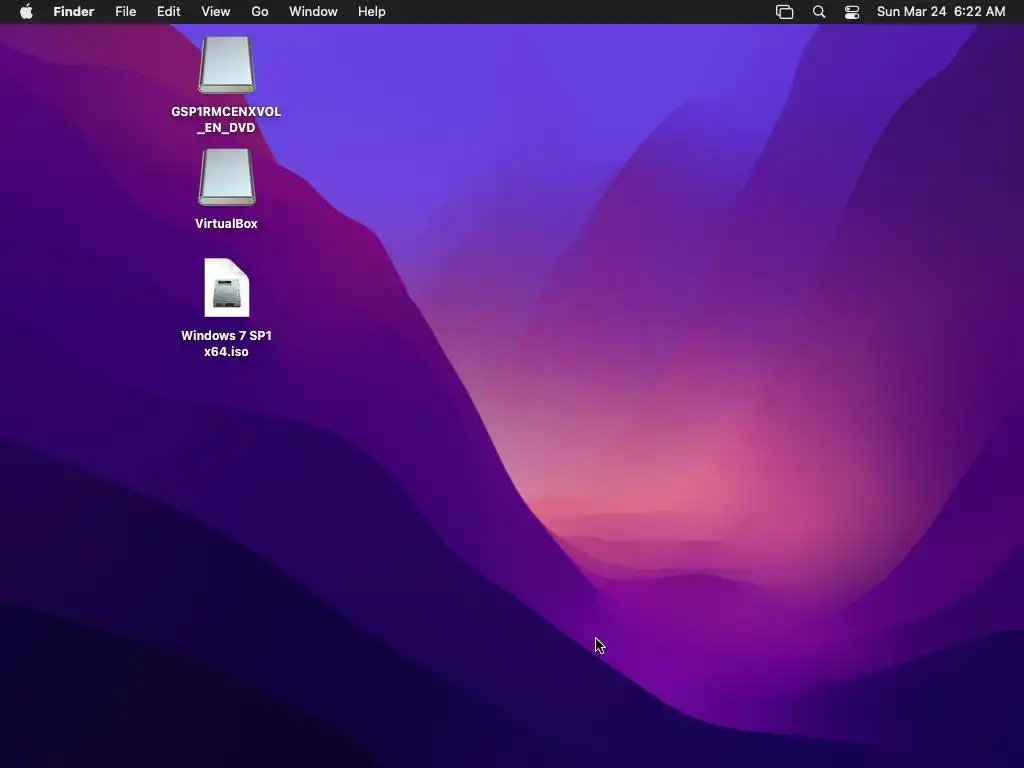Viewport: 1024px width, 768px height.
Task: Select the VirtualBox drive icon
Action: pyautogui.click(x=227, y=177)
